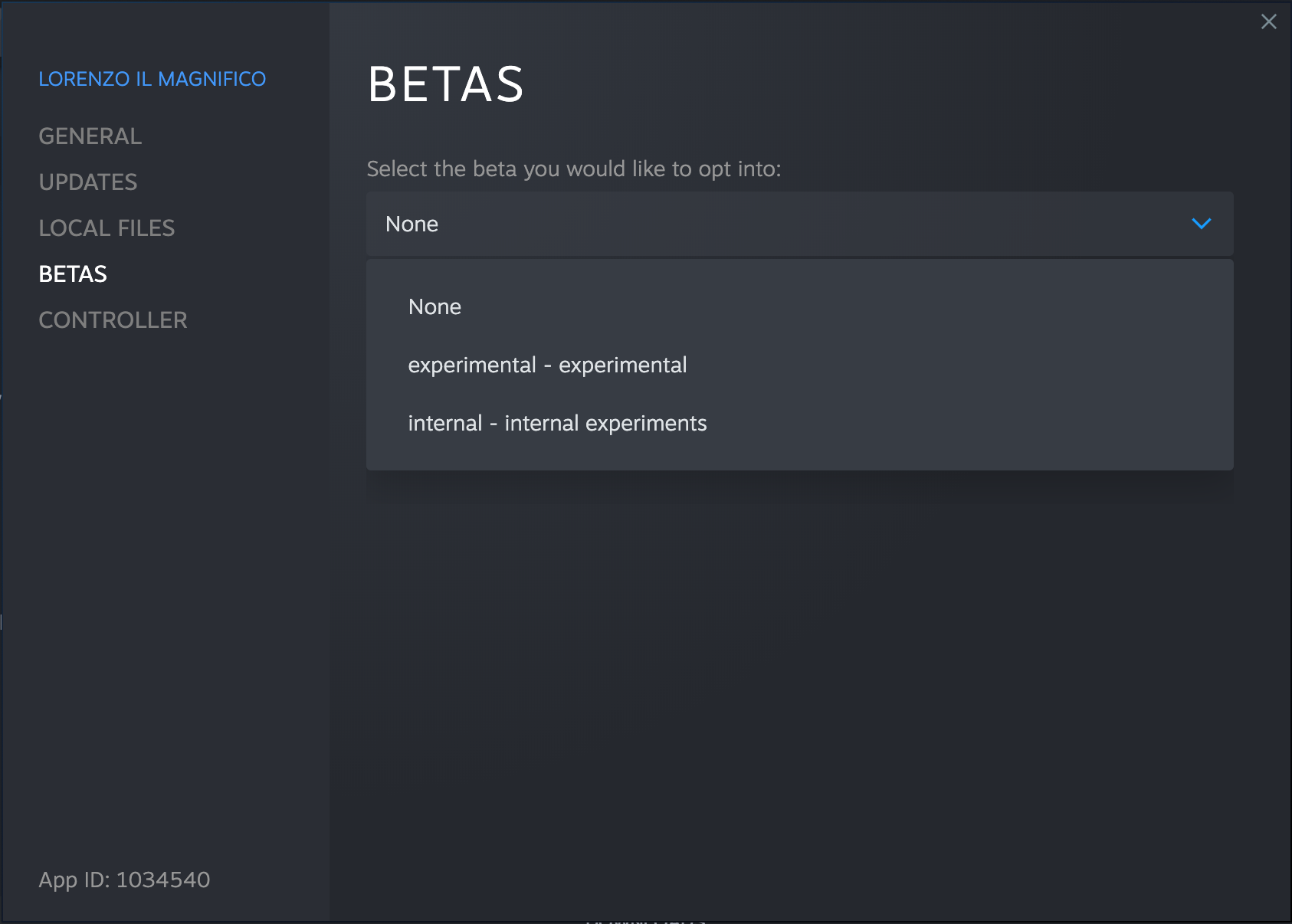Click the 'Select the beta you would like' label

coord(574,169)
